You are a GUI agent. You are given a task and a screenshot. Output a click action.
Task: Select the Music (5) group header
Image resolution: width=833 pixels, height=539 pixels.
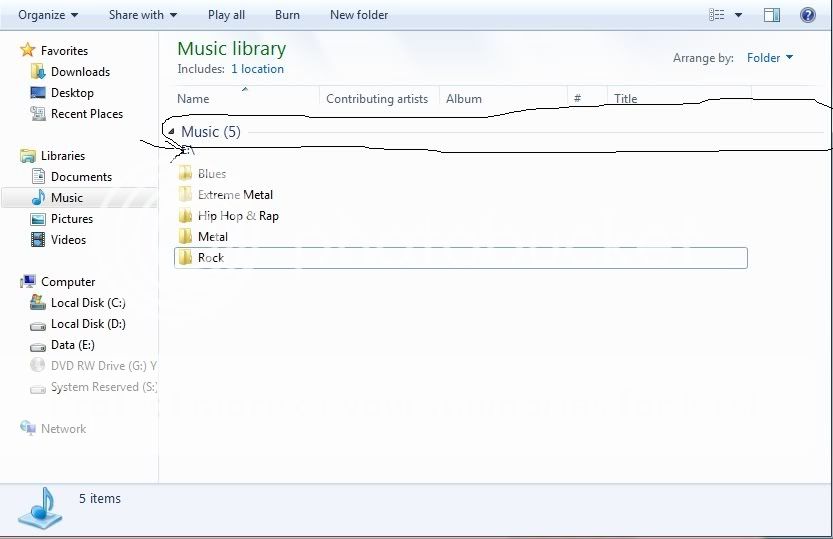point(211,132)
